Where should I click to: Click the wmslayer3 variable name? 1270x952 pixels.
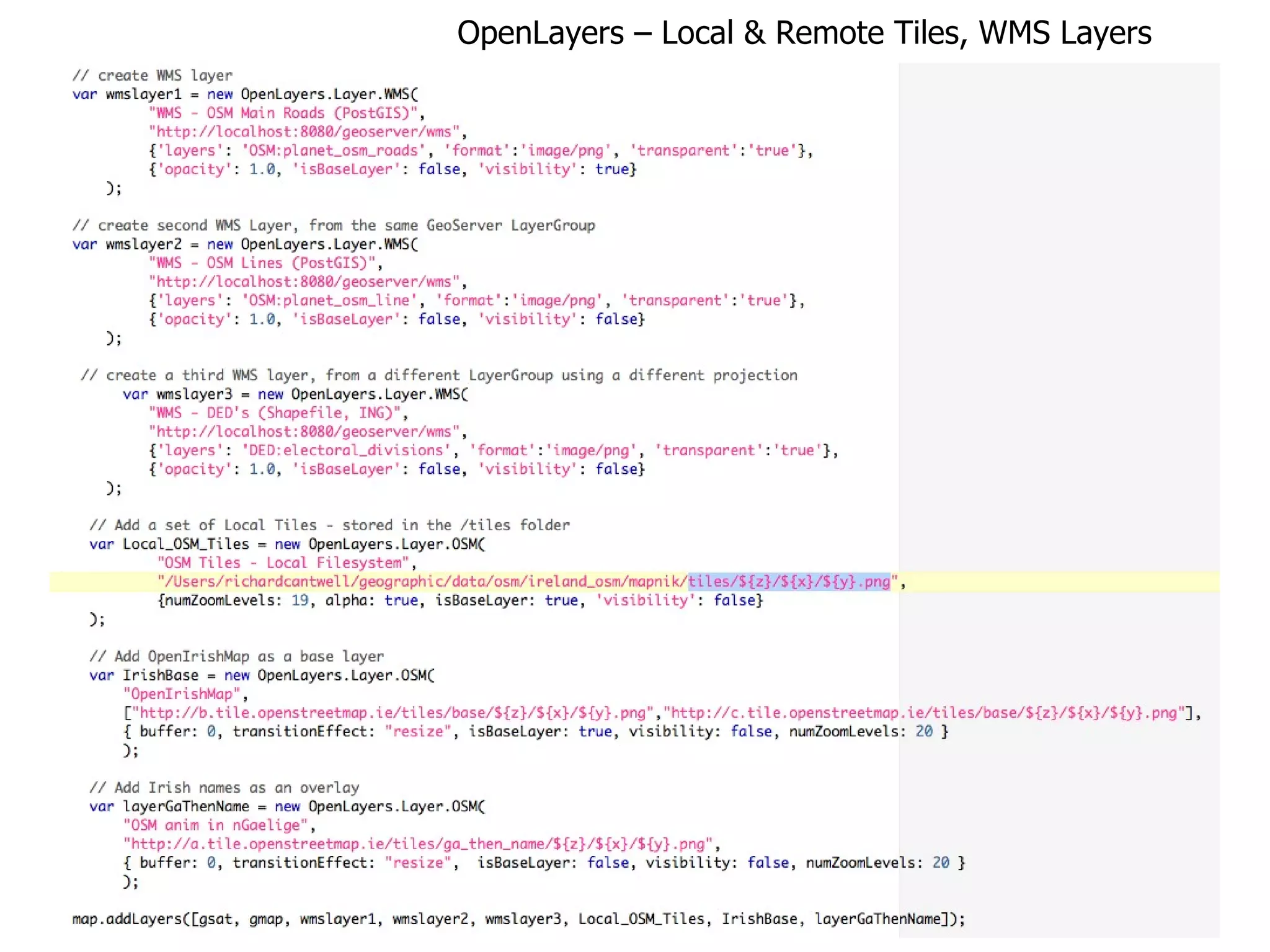(194, 394)
